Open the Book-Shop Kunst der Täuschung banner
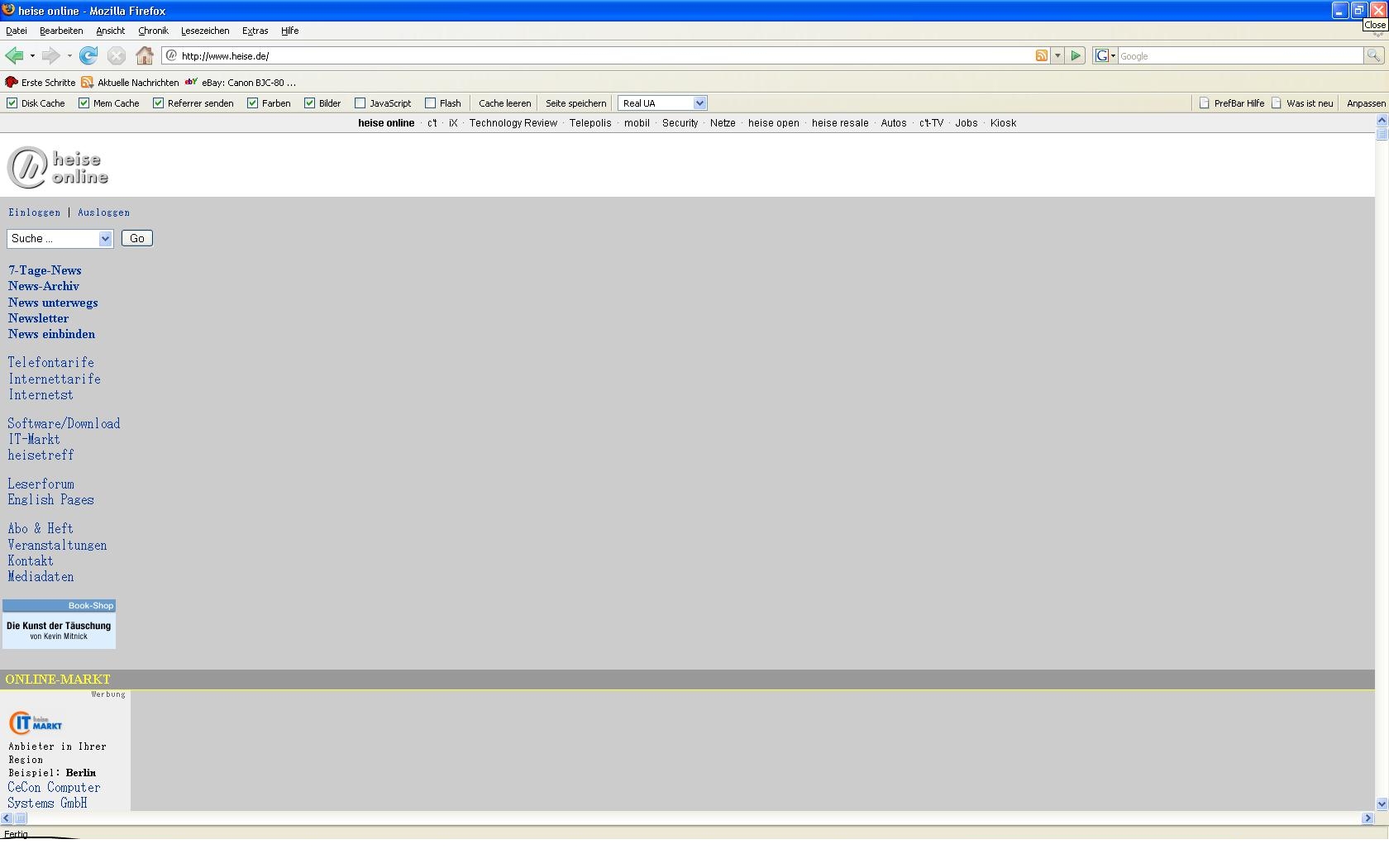 [x=59, y=624]
